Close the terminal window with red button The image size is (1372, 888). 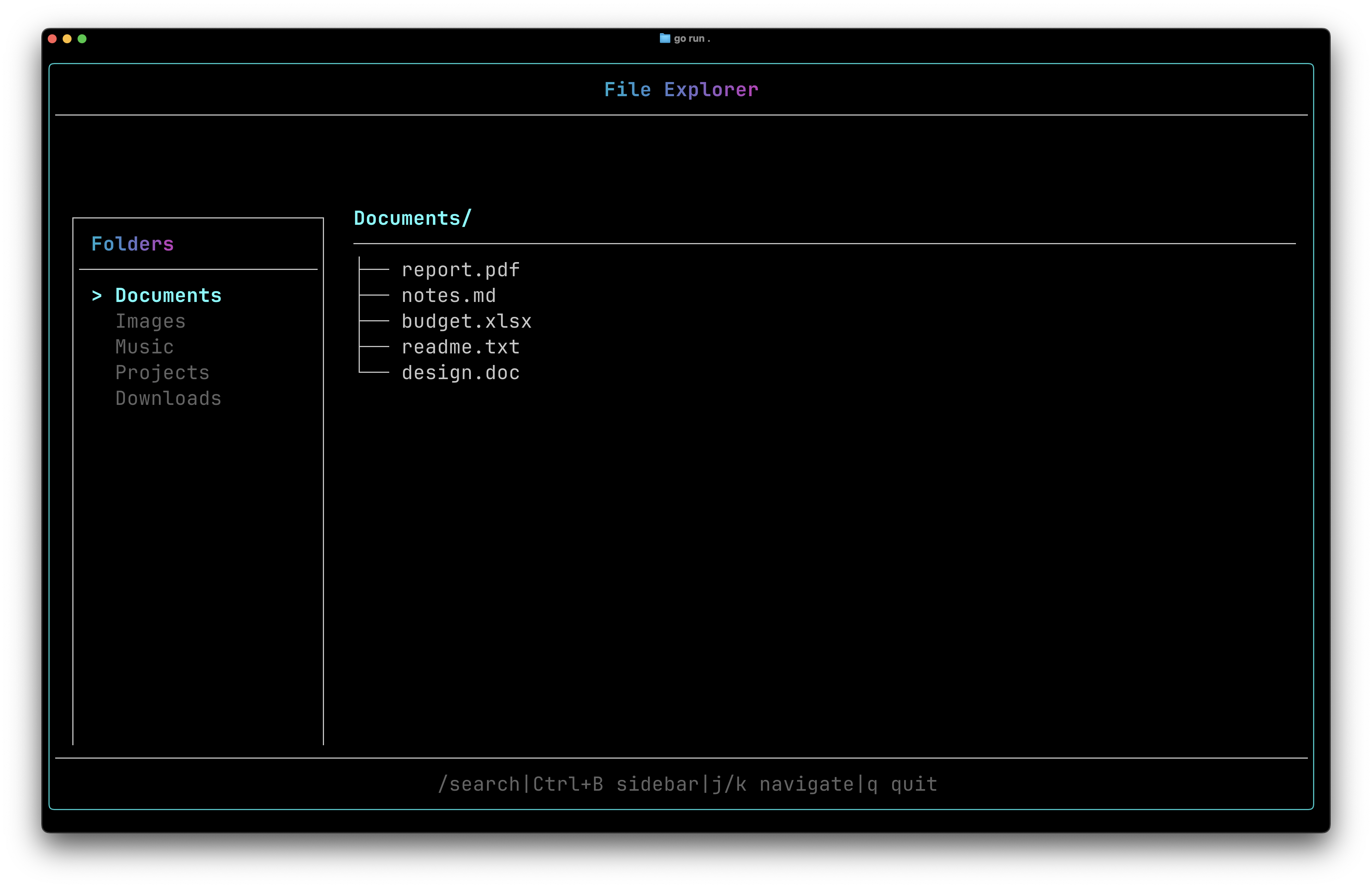click(52, 39)
